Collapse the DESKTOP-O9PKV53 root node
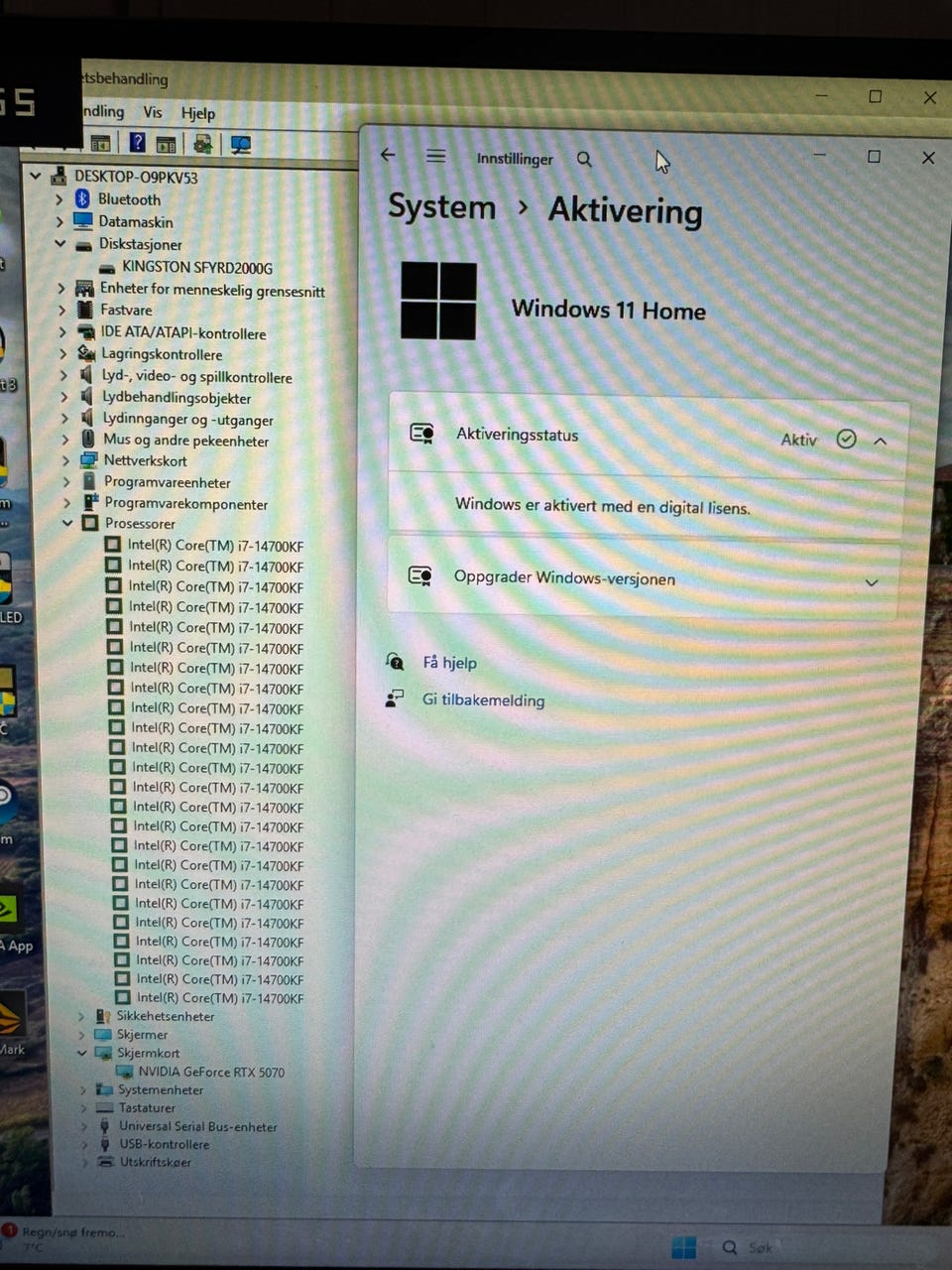 [x=36, y=176]
